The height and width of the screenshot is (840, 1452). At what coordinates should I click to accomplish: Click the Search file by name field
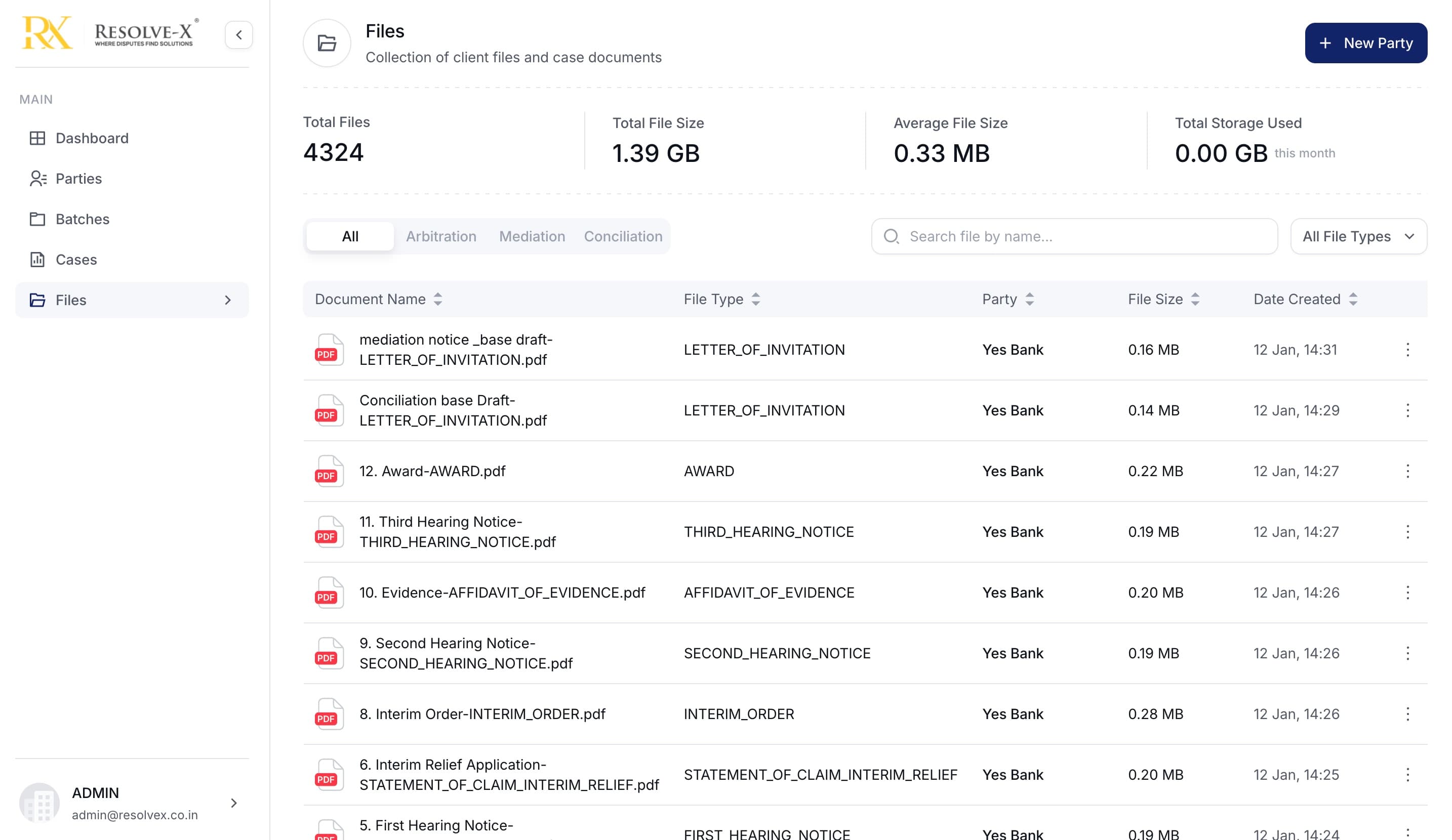point(1074,236)
